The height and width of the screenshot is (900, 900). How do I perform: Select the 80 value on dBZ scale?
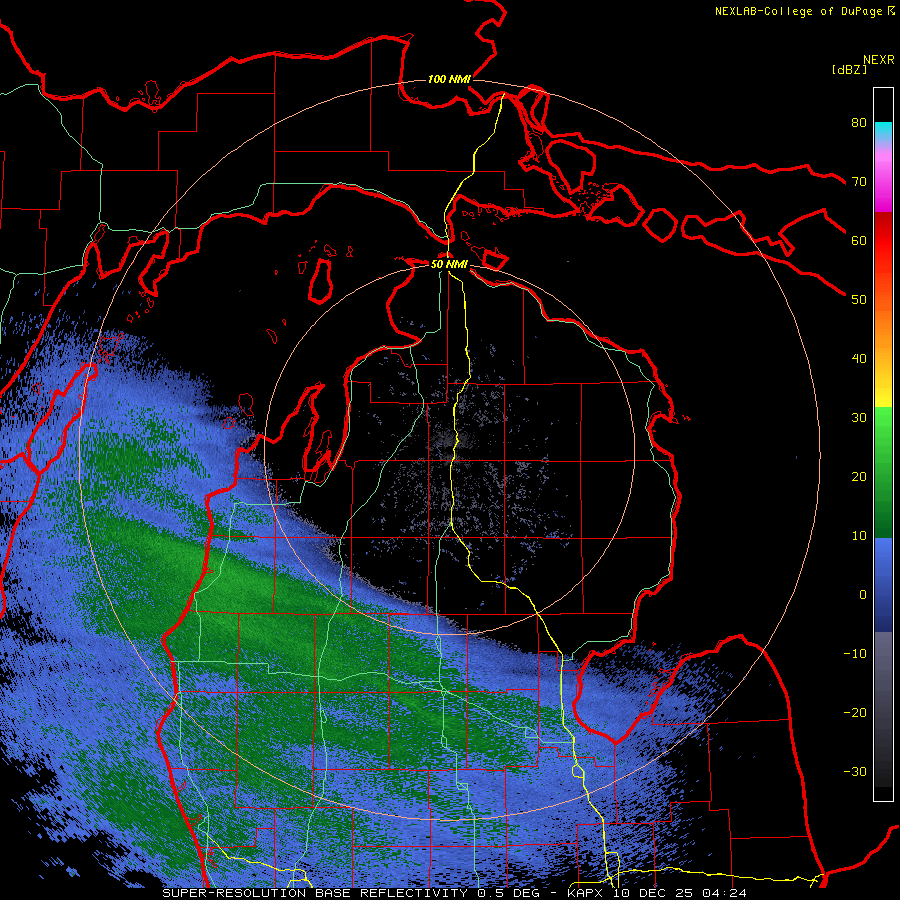tap(859, 122)
